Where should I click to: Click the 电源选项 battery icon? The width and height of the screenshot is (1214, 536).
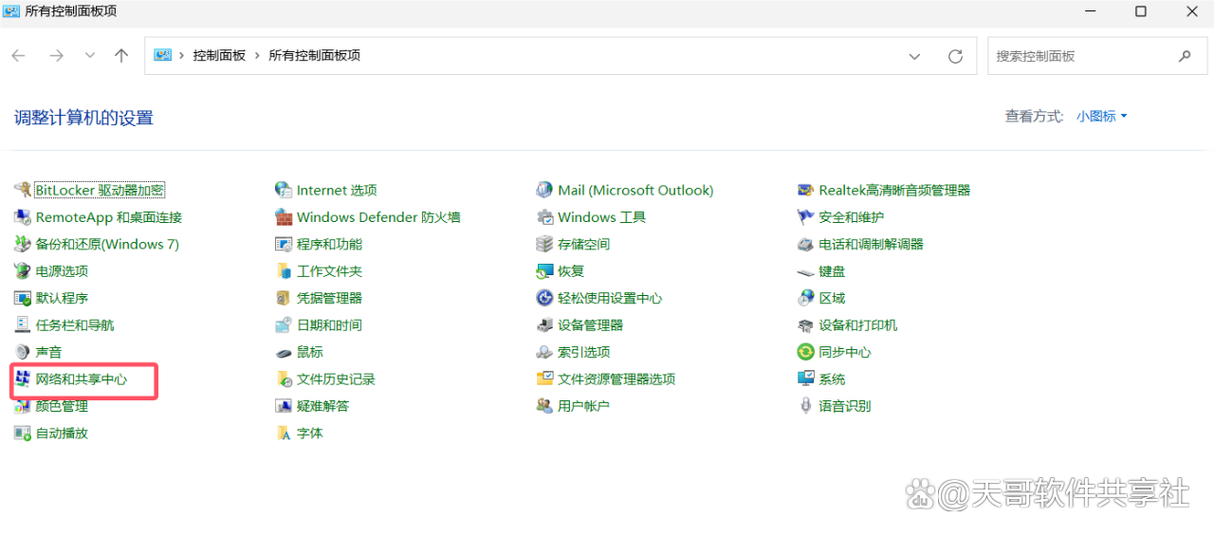22,271
